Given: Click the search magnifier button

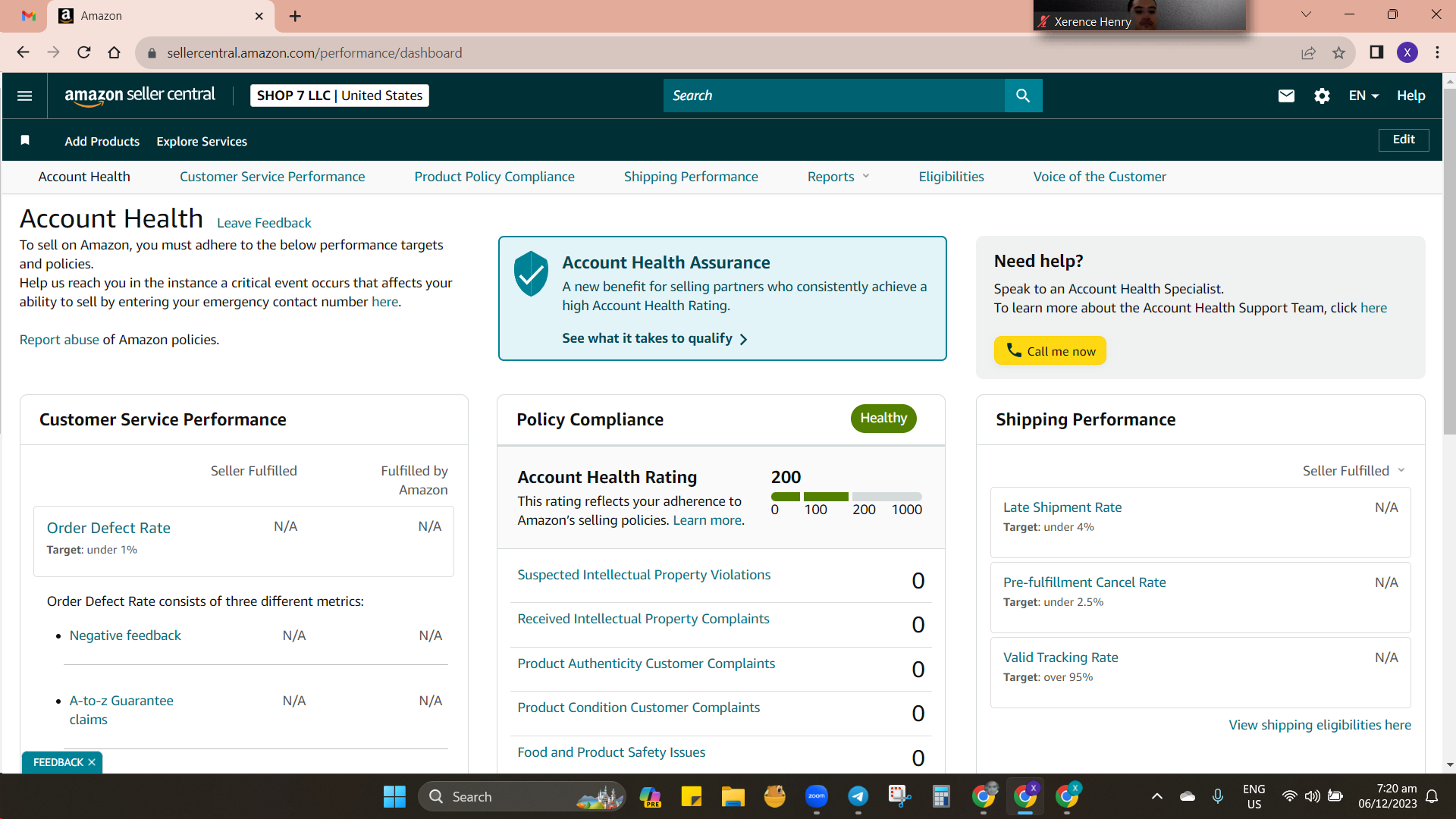Looking at the screenshot, I should coord(1023,96).
